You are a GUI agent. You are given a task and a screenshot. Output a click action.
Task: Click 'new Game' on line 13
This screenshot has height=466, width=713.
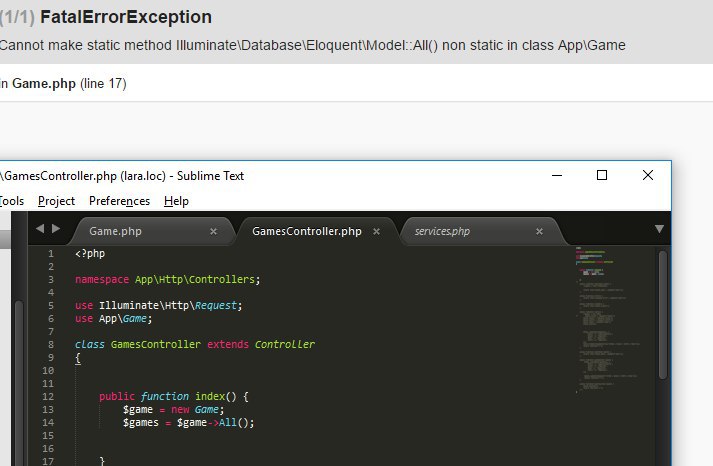click(x=195, y=410)
